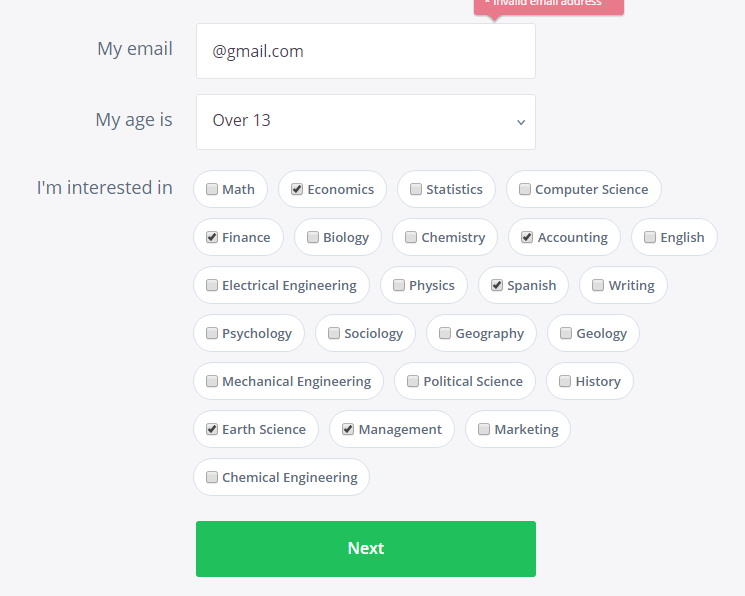
Task: Uncheck the Finance interest
Action: click(x=212, y=237)
